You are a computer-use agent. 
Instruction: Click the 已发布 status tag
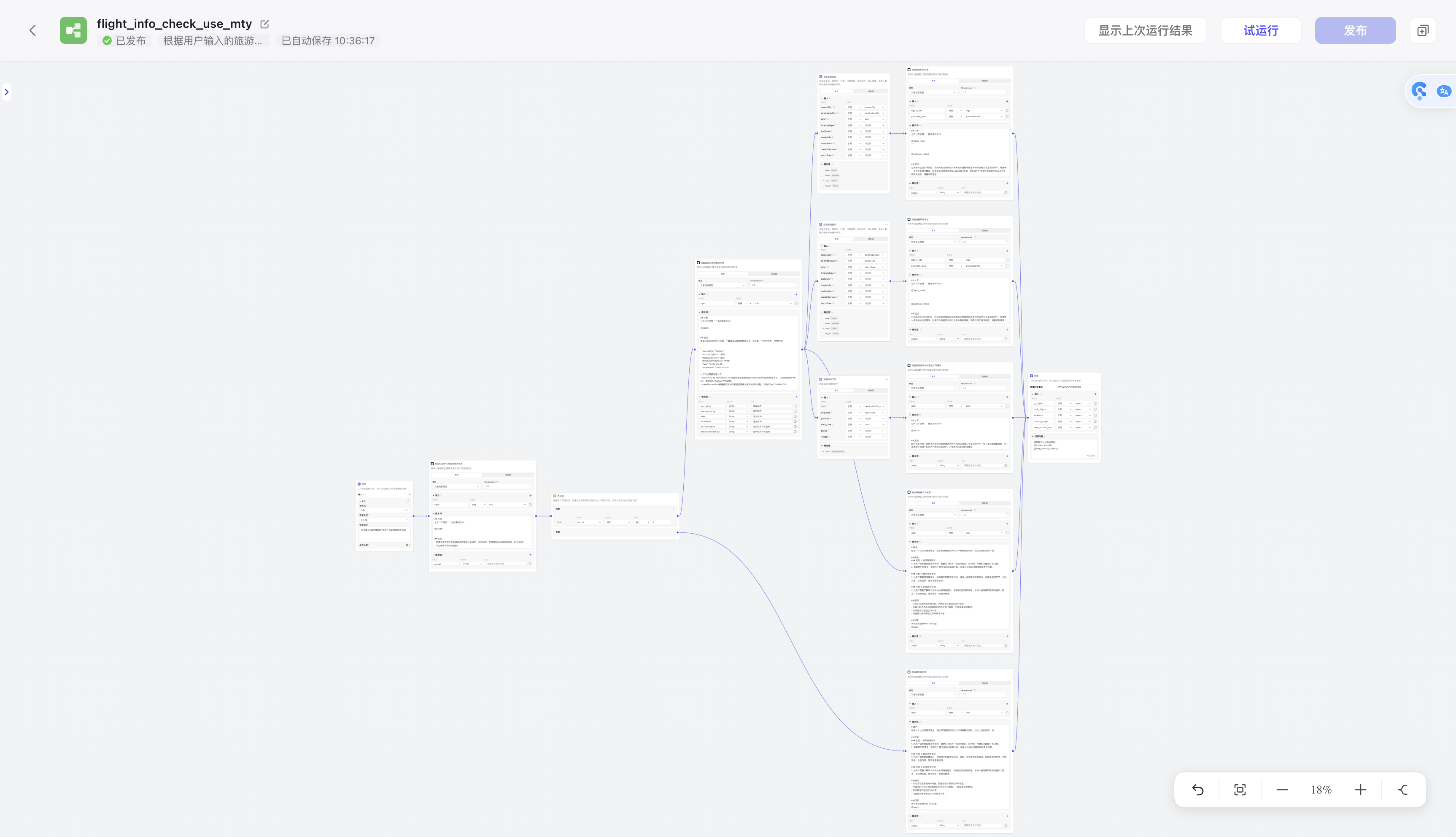pyautogui.click(x=124, y=41)
